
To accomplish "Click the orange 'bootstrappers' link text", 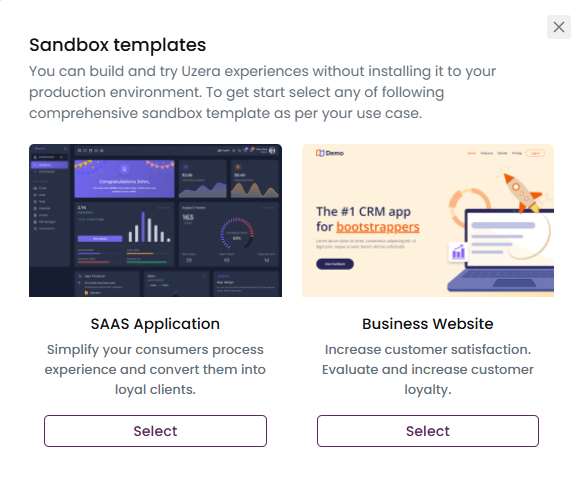I will [x=378, y=227].
